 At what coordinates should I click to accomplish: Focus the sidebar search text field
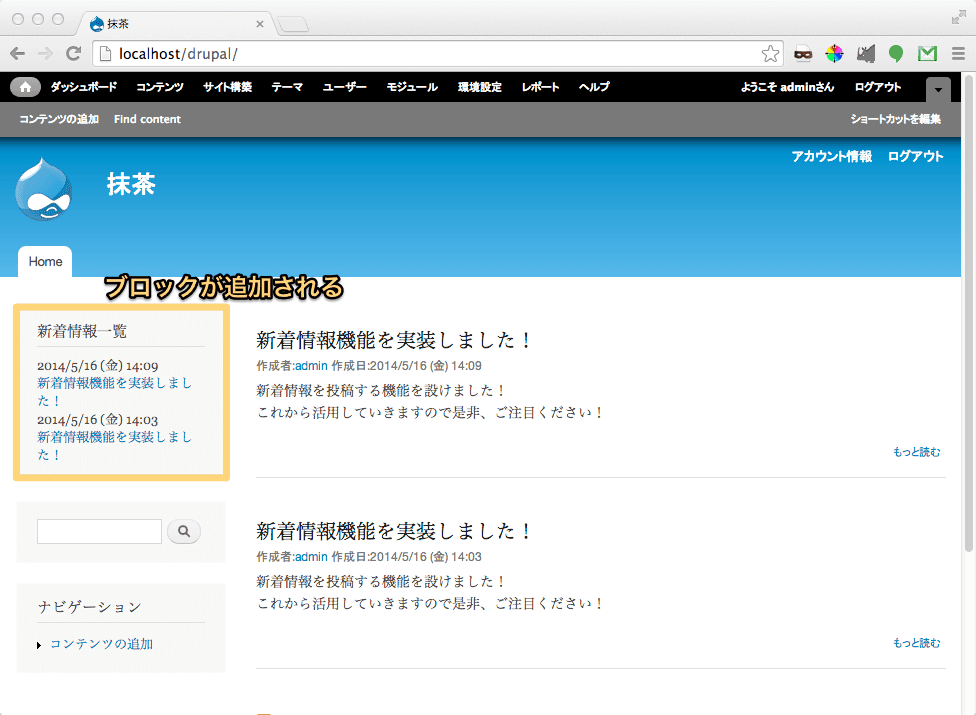100,531
